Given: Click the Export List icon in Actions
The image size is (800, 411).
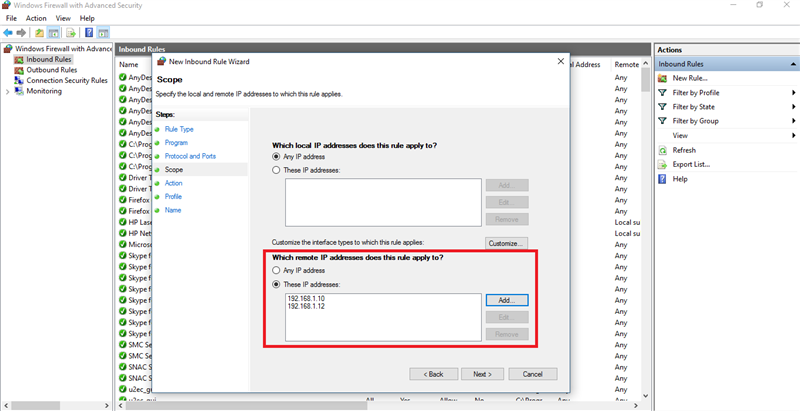Looking at the screenshot, I should tap(662, 164).
